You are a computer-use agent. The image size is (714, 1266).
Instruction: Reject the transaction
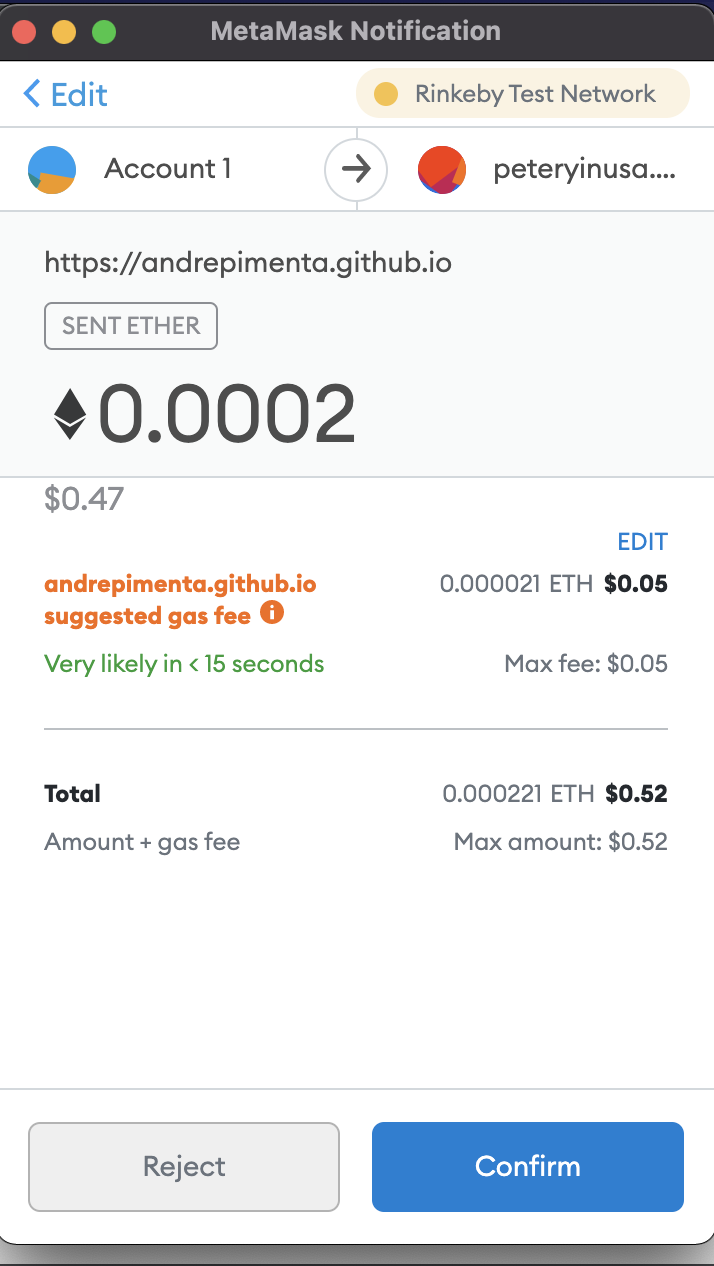pyautogui.click(x=184, y=1167)
